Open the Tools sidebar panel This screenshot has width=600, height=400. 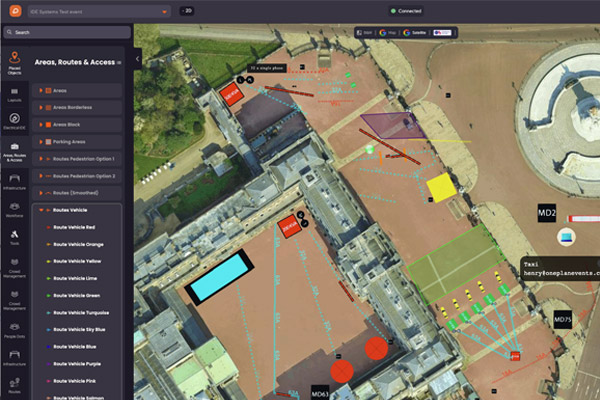click(x=15, y=238)
